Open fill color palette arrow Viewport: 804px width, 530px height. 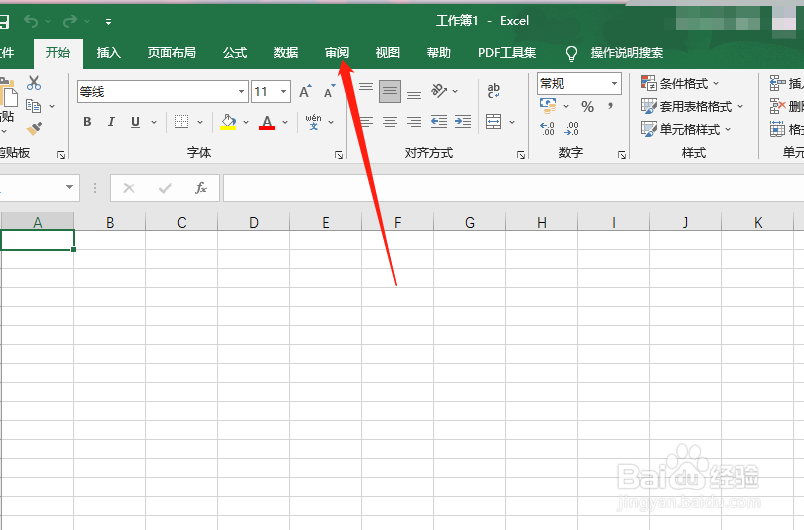[x=246, y=122]
